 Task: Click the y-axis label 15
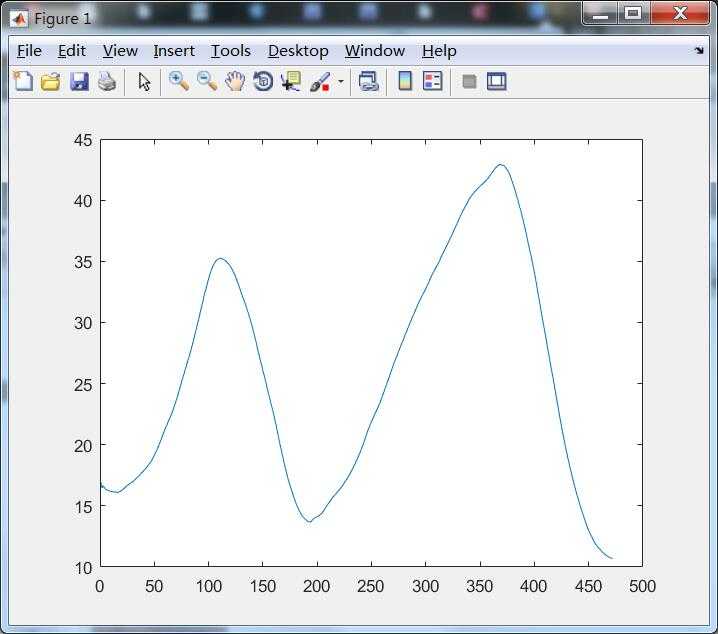point(83,507)
